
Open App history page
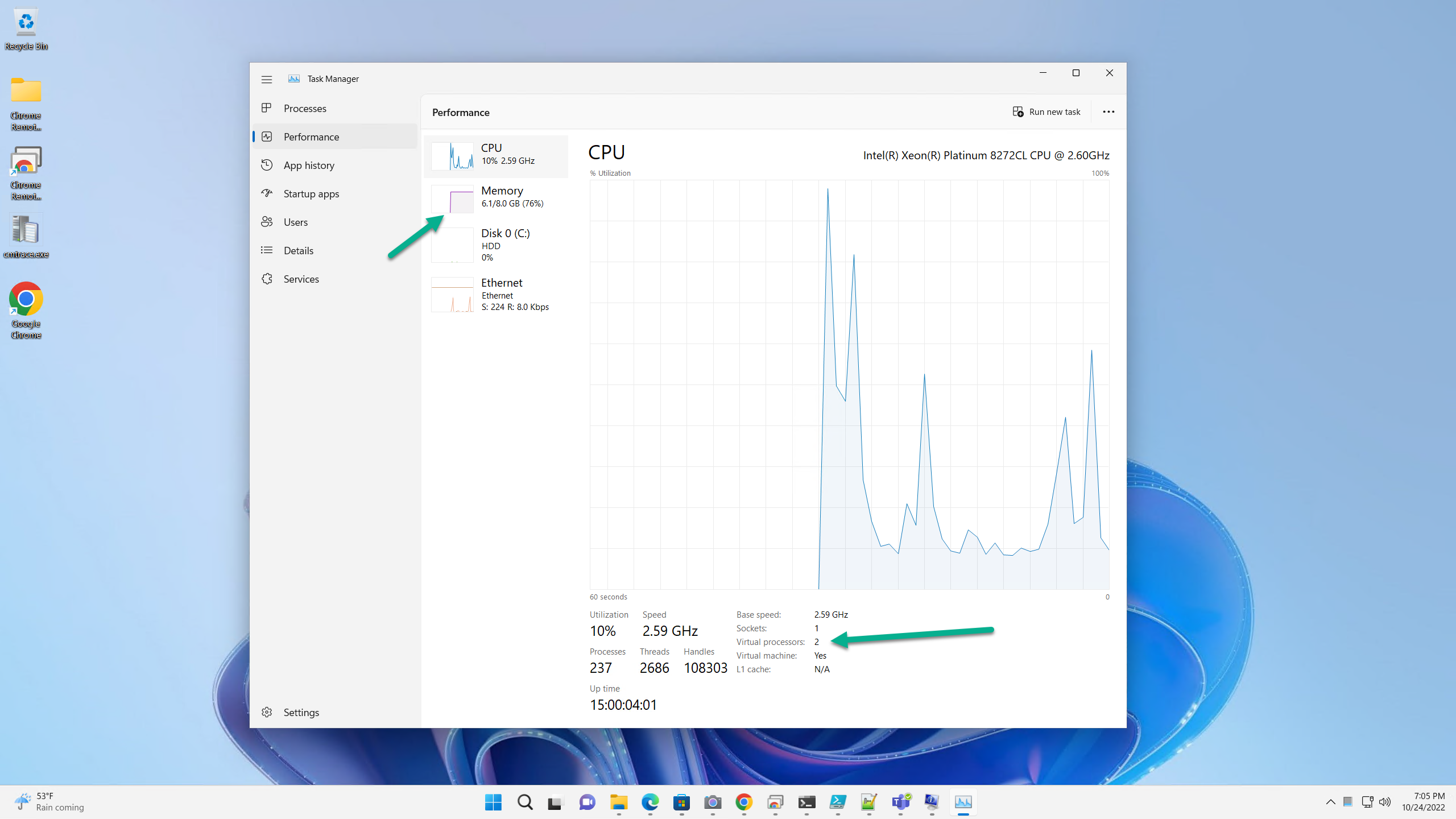(x=335, y=165)
